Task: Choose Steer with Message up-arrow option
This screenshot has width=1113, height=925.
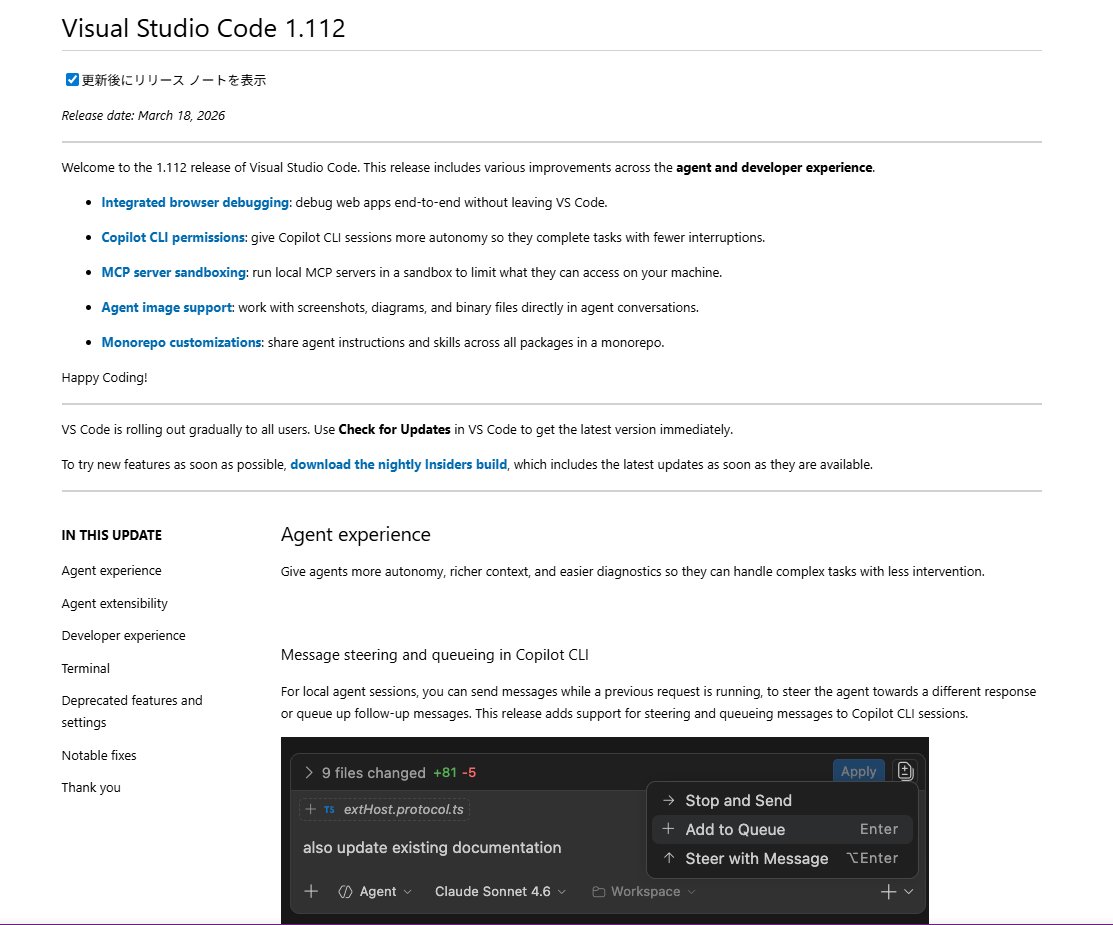Action: click(756, 858)
